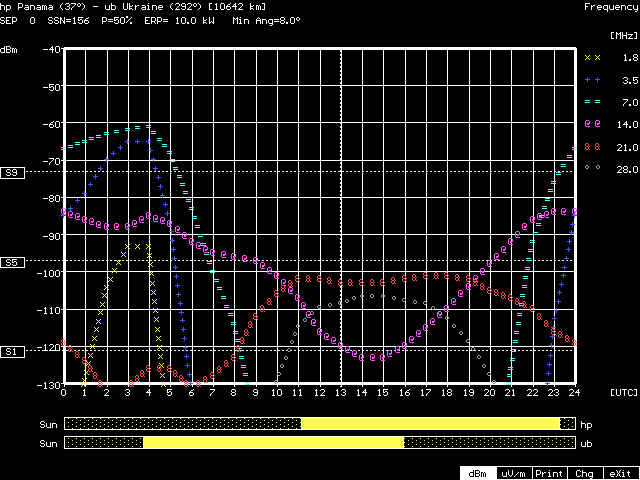Click the 7.0 MHz cyan legend marker

[x=593, y=102]
